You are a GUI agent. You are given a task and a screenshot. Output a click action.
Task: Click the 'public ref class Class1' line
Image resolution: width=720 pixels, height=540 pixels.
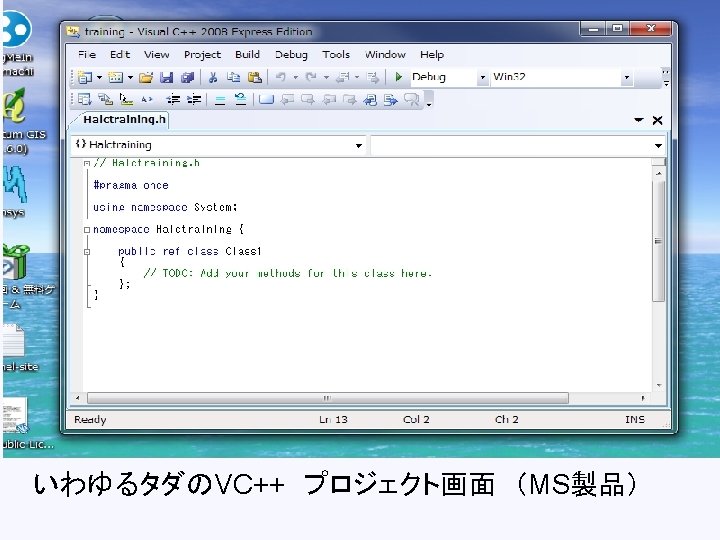(x=190, y=251)
